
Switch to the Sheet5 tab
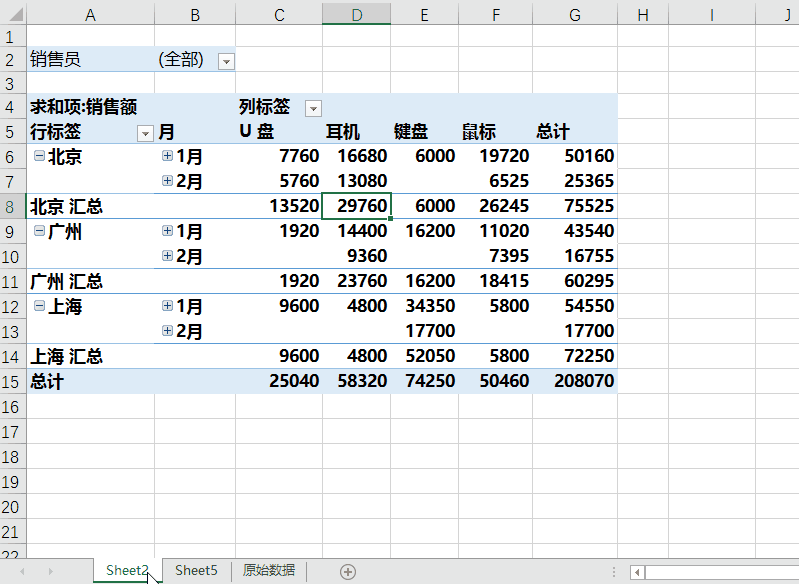[x=196, y=570]
